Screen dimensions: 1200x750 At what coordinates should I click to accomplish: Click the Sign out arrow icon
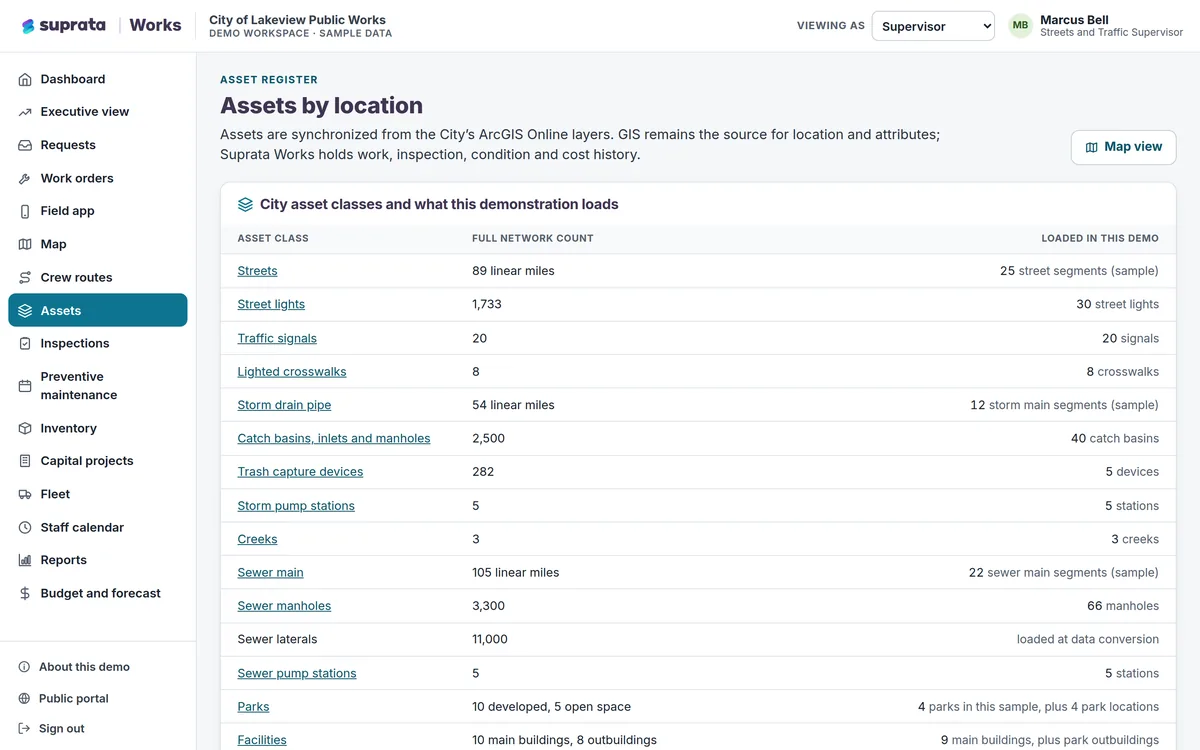point(25,729)
